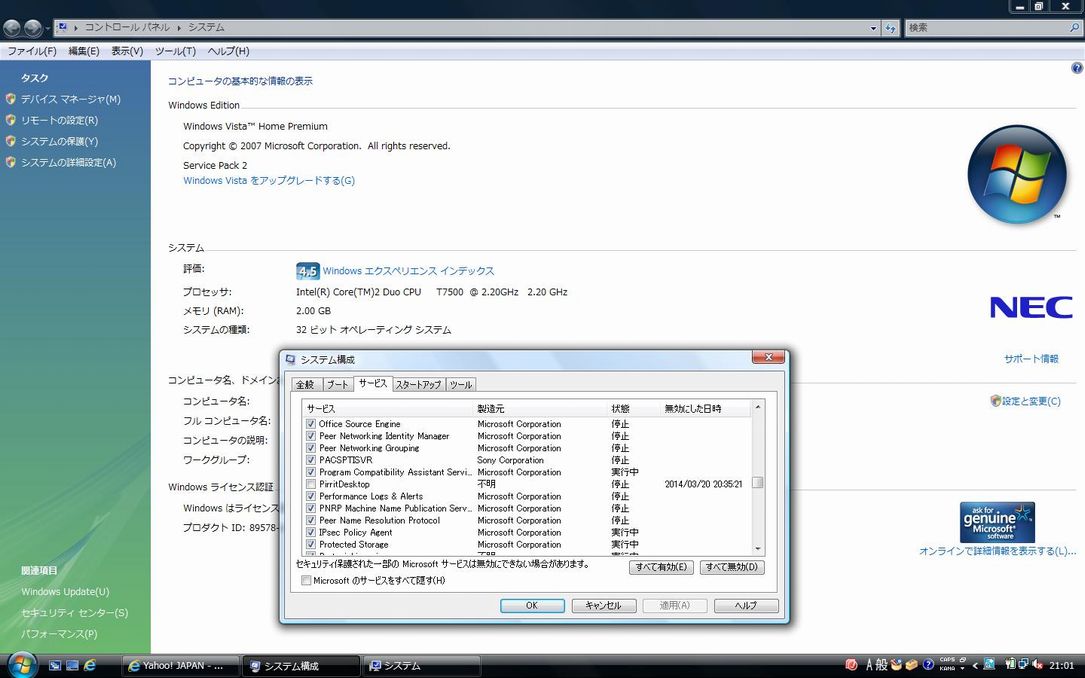Viewport: 1085px width, 678px height.
Task: Click the CAPS indicator on the language bar
Action: 947,660
